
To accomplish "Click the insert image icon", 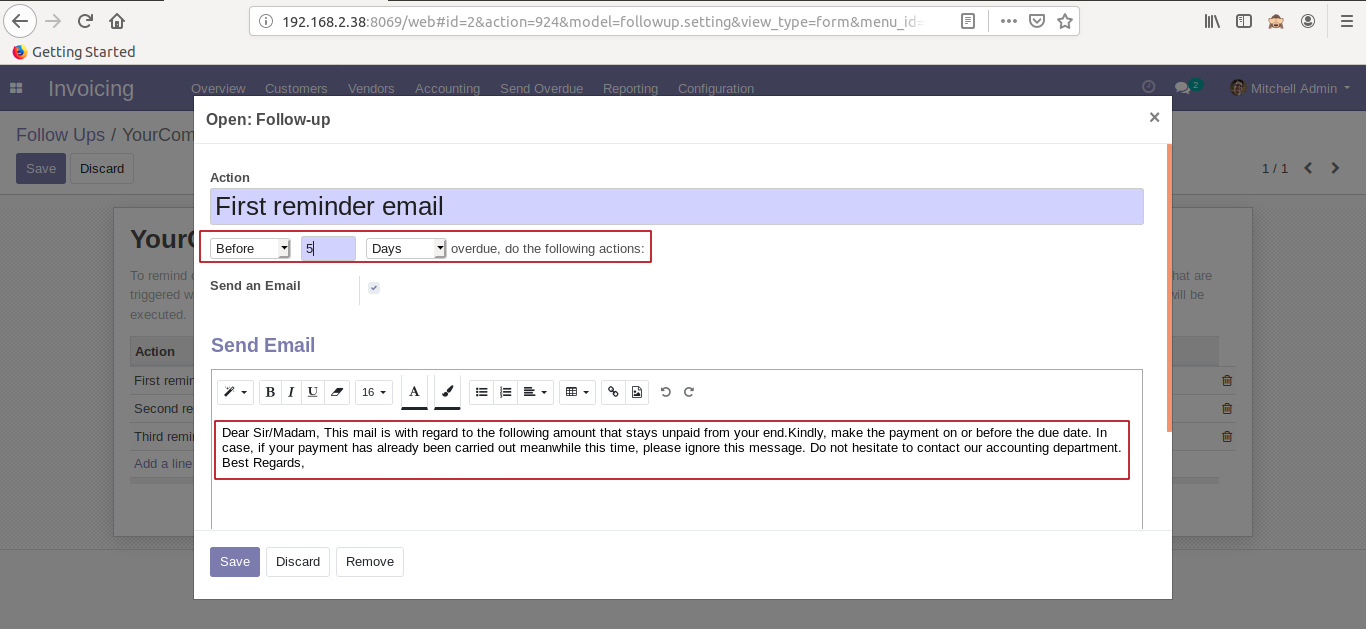I will [x=637, y=392].
